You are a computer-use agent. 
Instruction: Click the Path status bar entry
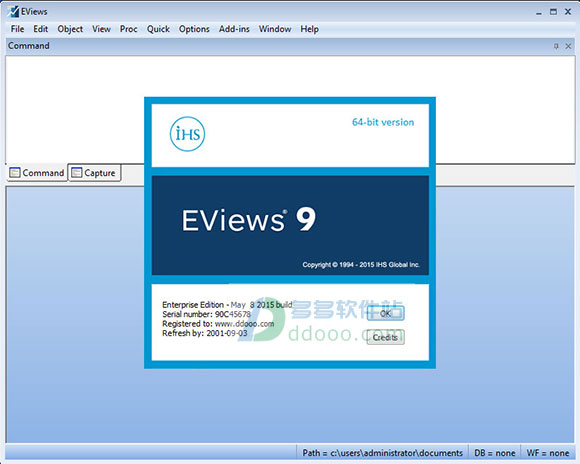[382, 453]
